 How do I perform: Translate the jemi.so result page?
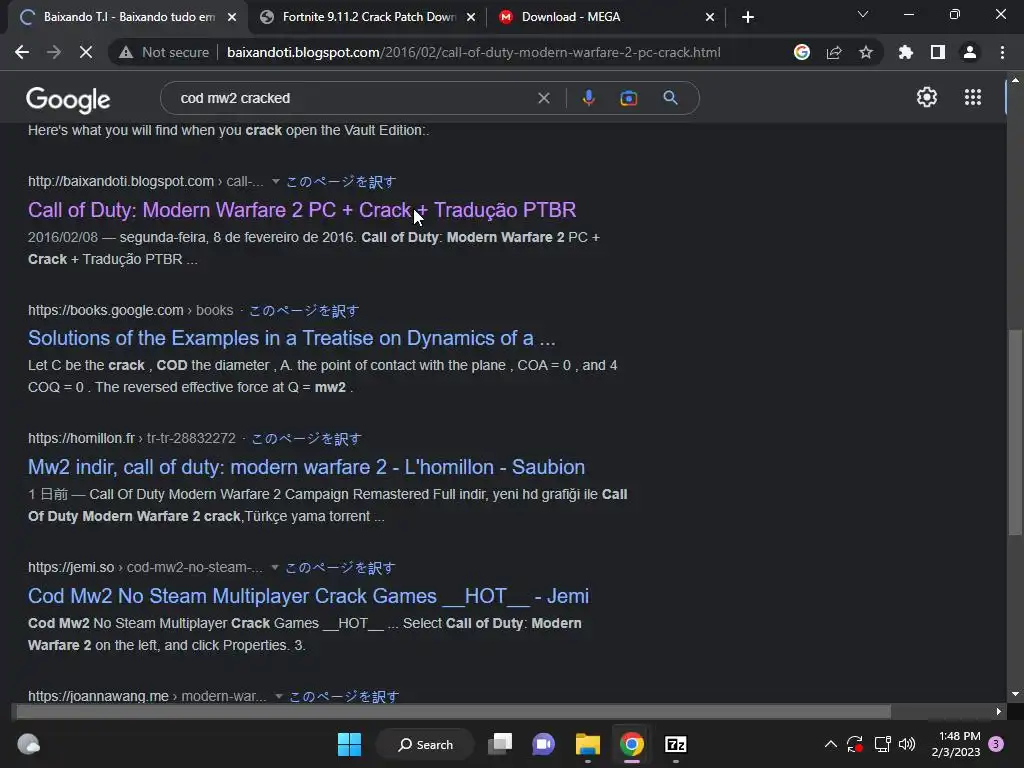[340, 568]
